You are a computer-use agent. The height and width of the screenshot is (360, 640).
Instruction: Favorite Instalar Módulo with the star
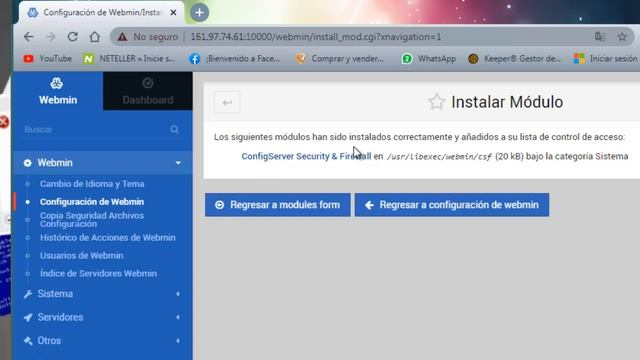[x=436, y=102]
